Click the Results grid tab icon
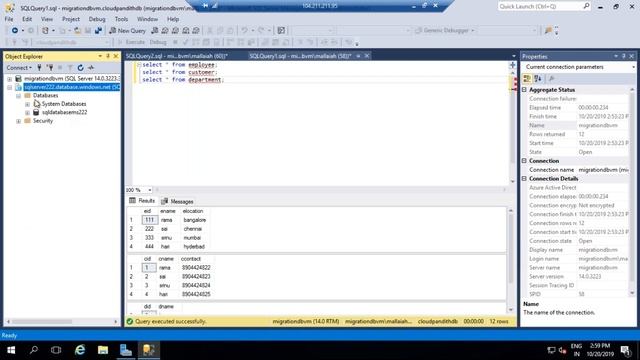The image size is (640, 360). click(132, 200)
